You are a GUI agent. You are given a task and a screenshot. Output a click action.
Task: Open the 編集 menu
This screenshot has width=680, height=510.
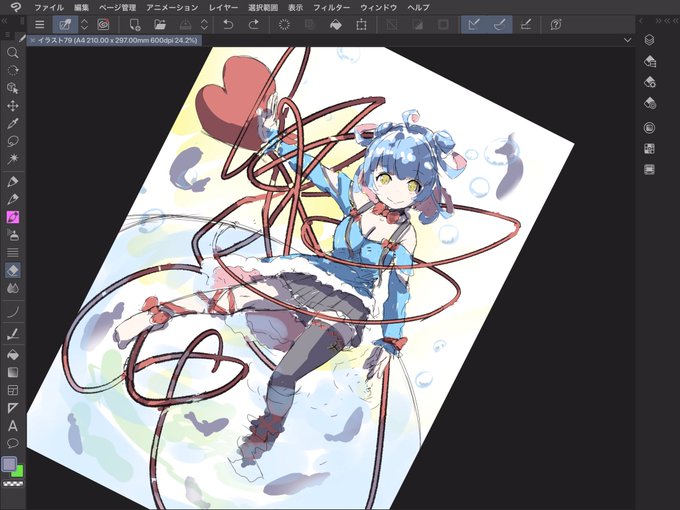coord(81,7)
